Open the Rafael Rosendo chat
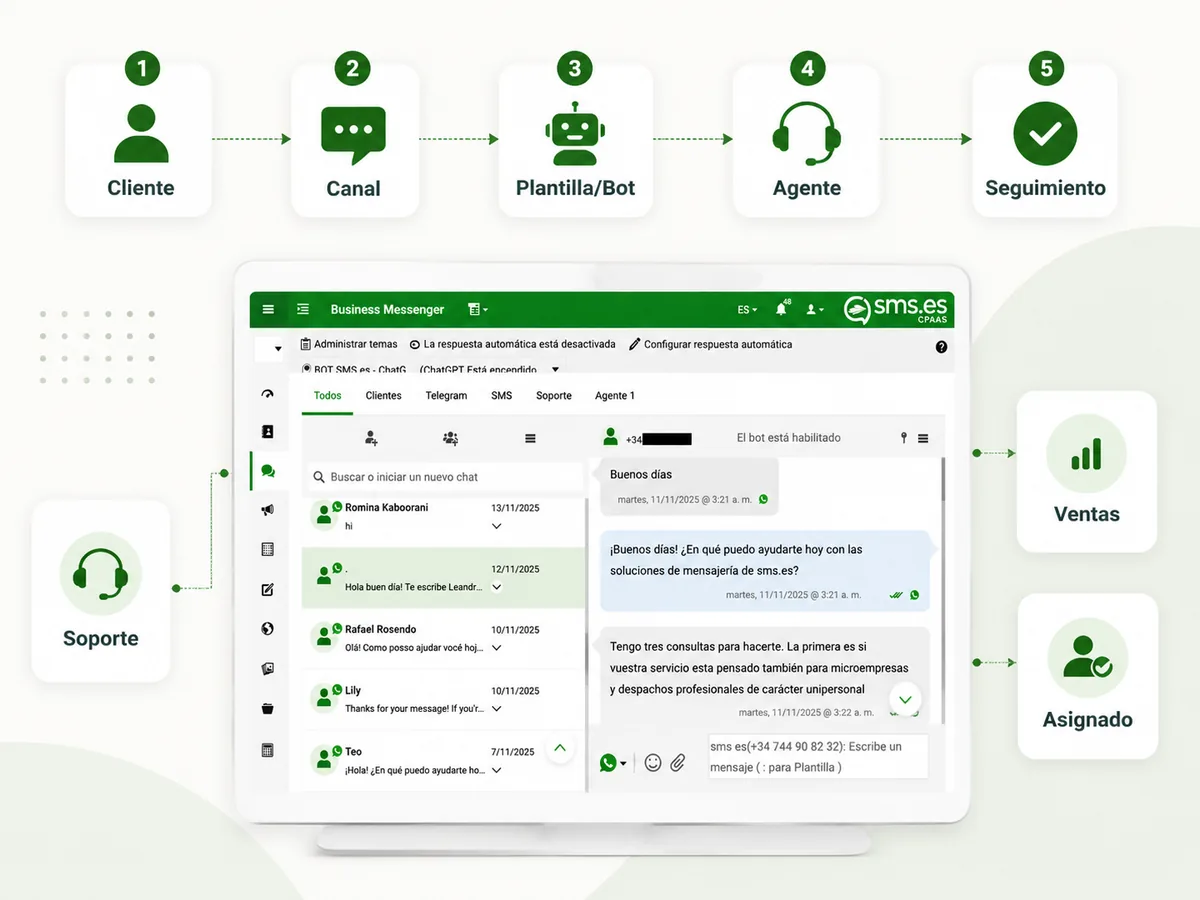 click(x=444, y=639)
